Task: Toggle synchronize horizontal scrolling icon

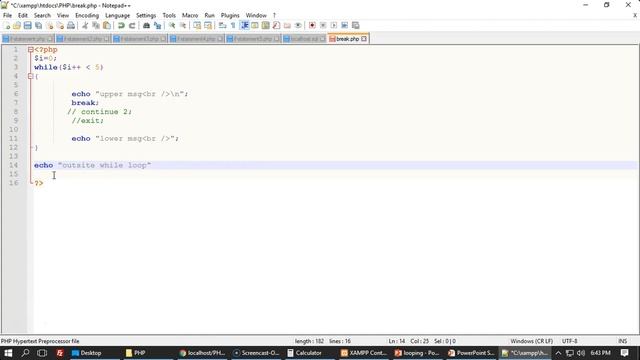Action: [208, 25]
